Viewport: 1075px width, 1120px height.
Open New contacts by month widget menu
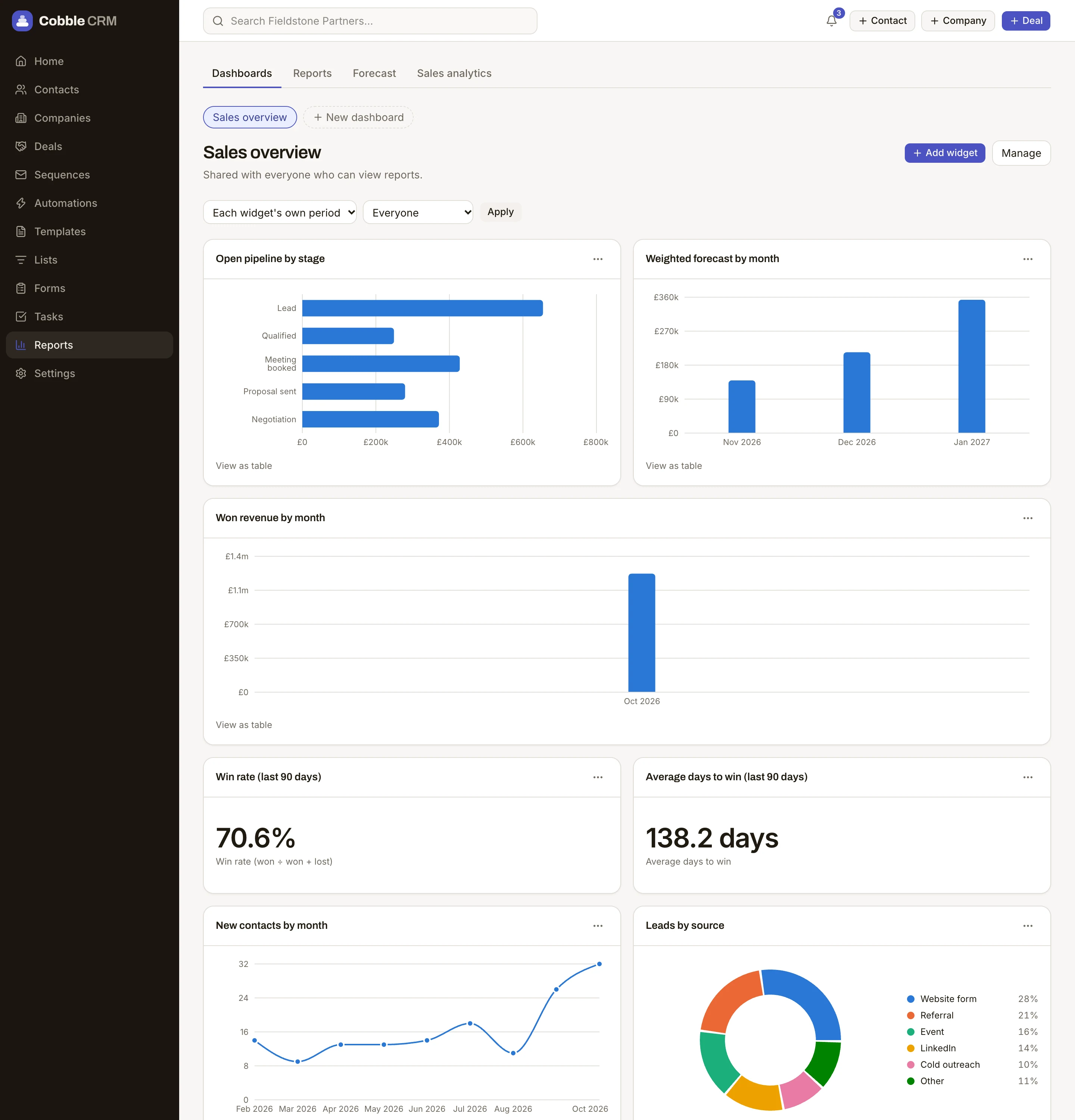(598, 926)
